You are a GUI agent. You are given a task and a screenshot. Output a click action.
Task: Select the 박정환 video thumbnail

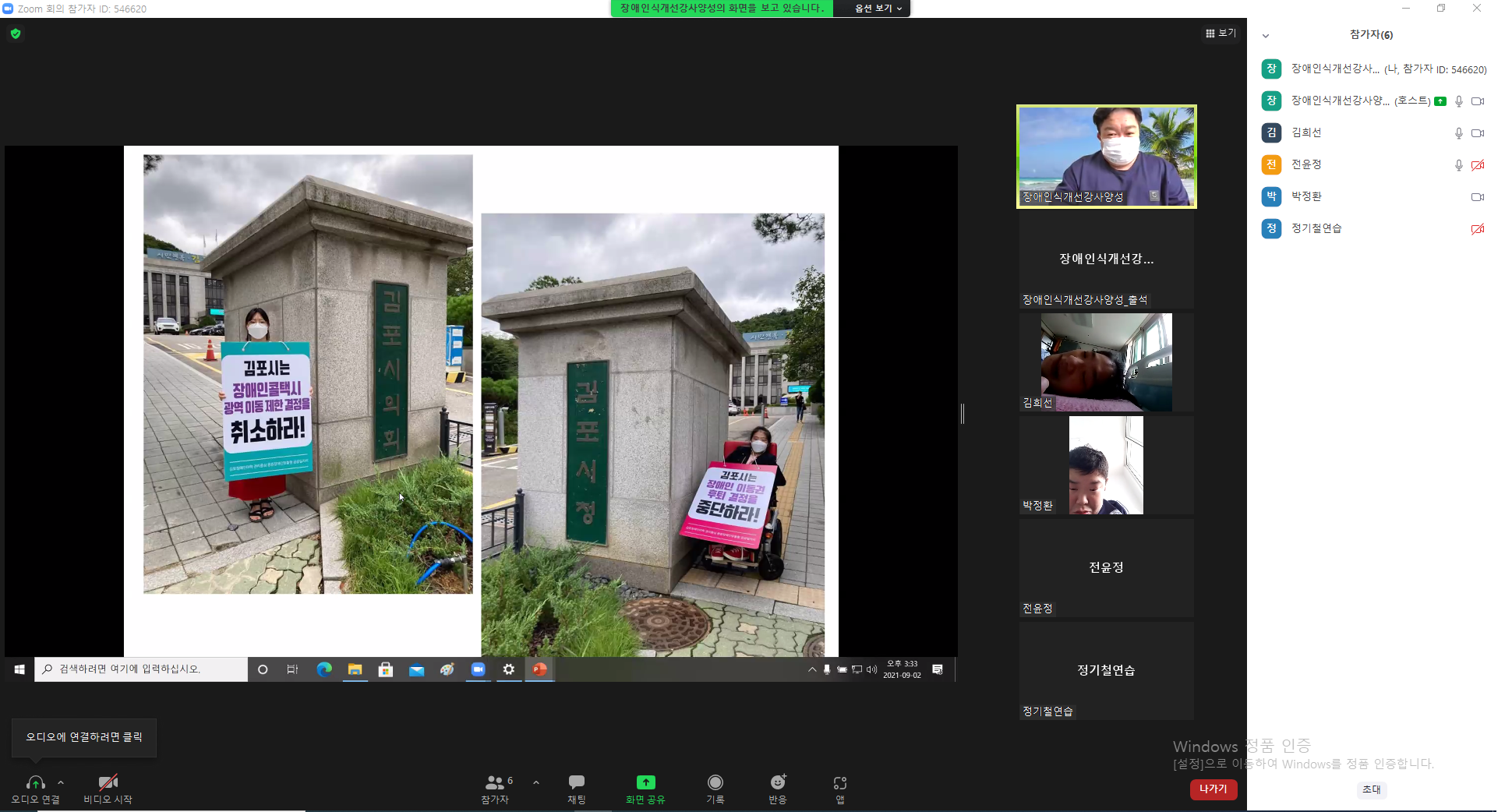[1107, 465]
